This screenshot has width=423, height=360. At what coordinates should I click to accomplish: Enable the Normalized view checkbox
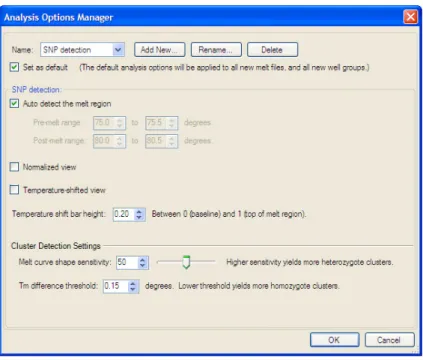[x=14, y=167]
